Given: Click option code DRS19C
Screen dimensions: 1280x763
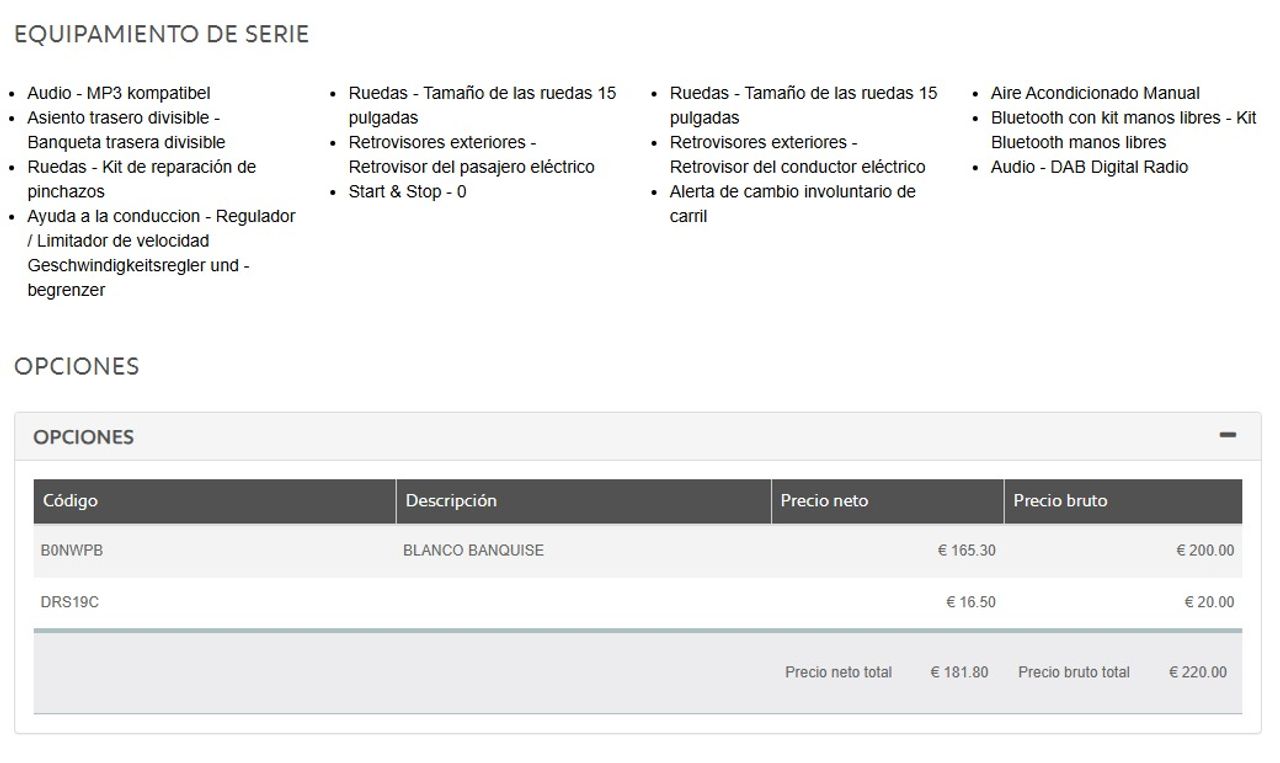Looking at the screenshot, I should [70, 602].
